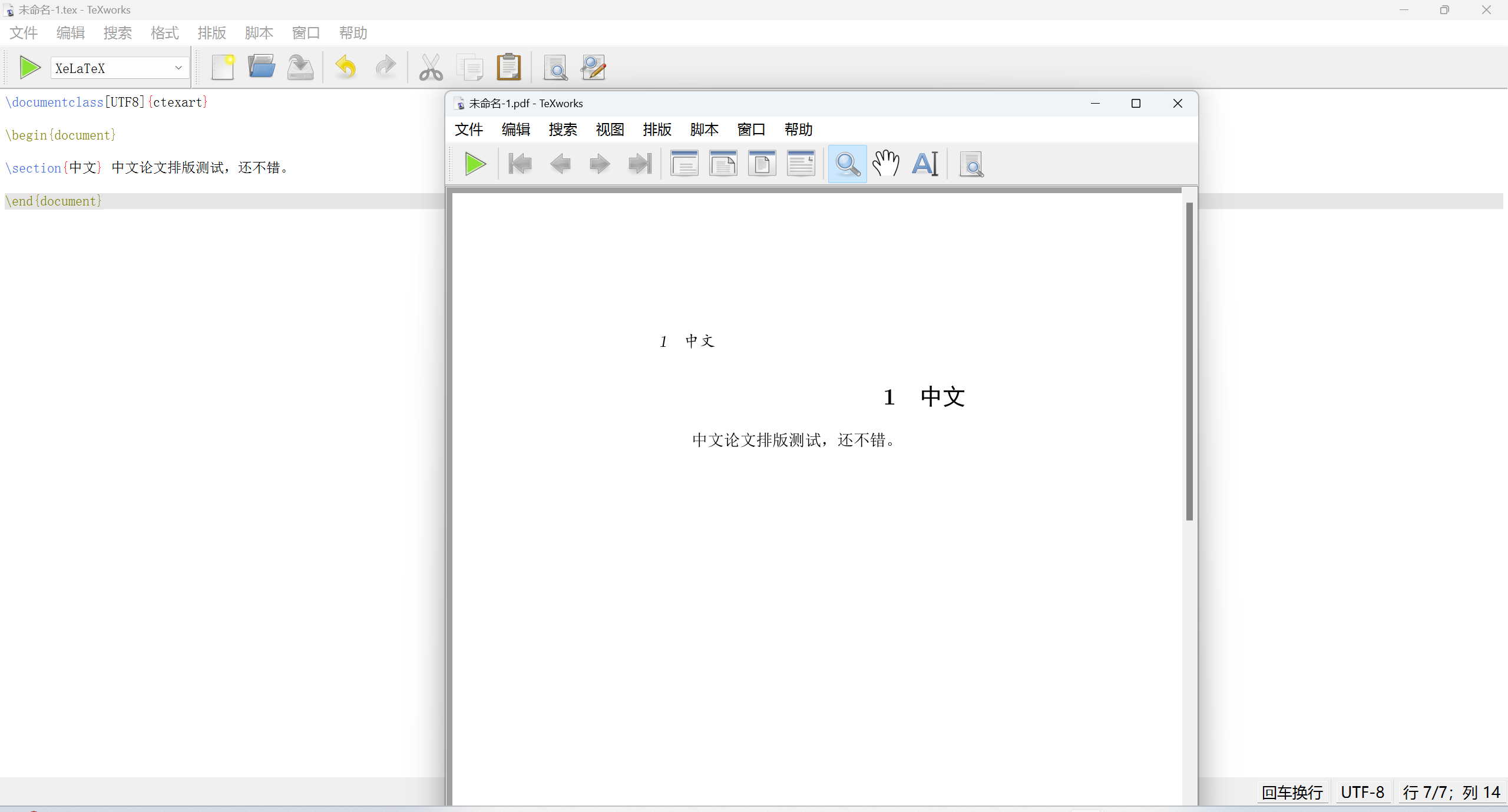The image size is (1508, 812).
Task: Open 格式 menu in editor window
Action: point(164,33)
